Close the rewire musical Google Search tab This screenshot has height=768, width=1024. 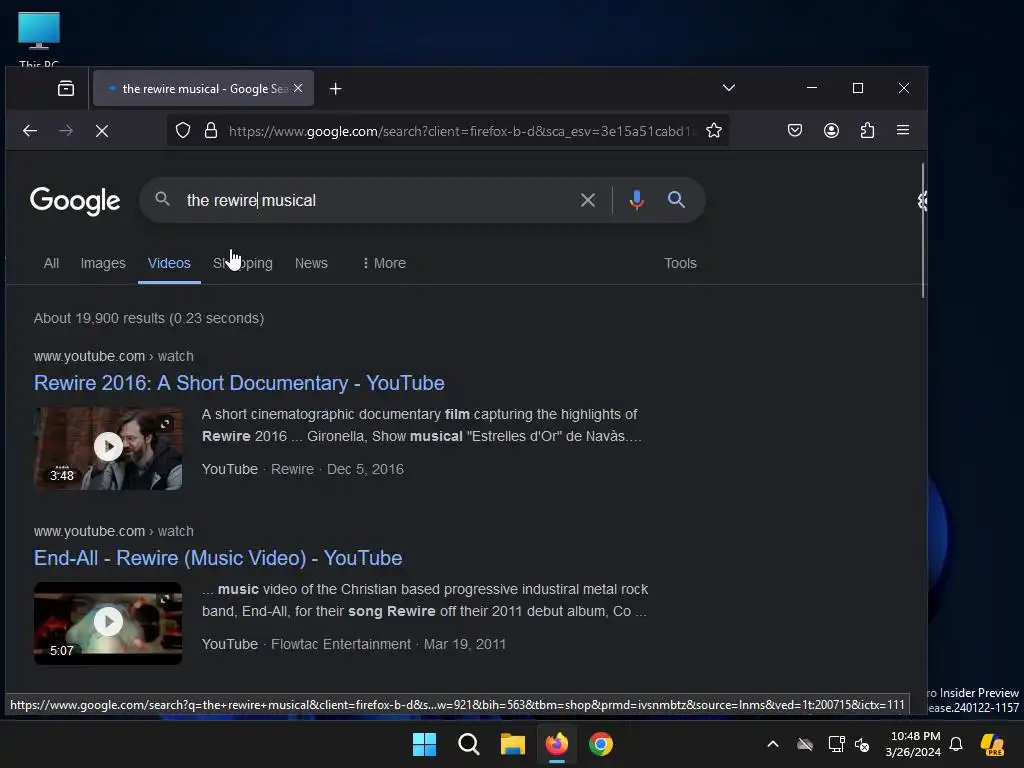click(x=298, y=88)
